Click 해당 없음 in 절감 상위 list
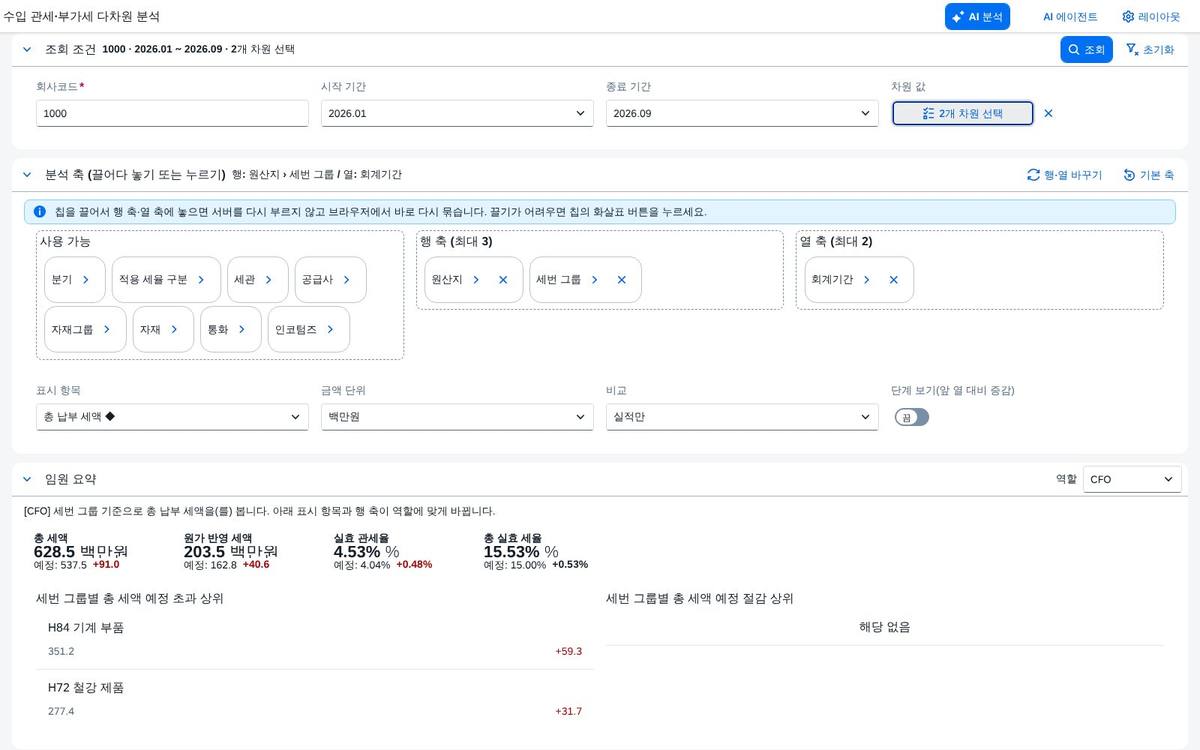 pyautogui.click(x=885, y=627)
